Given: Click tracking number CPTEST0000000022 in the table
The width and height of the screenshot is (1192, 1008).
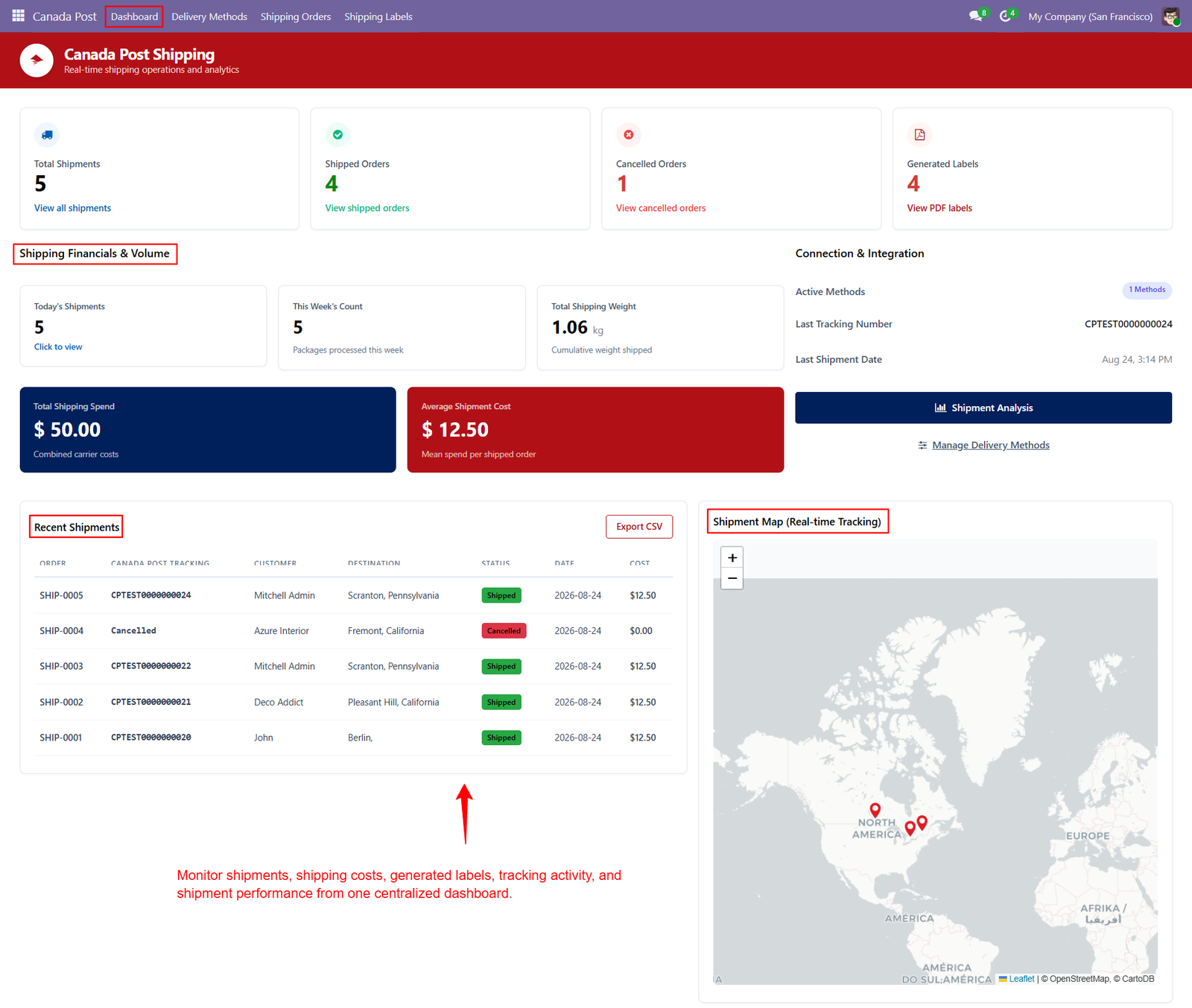Looking at the screenshot, I should pos(151,666).
